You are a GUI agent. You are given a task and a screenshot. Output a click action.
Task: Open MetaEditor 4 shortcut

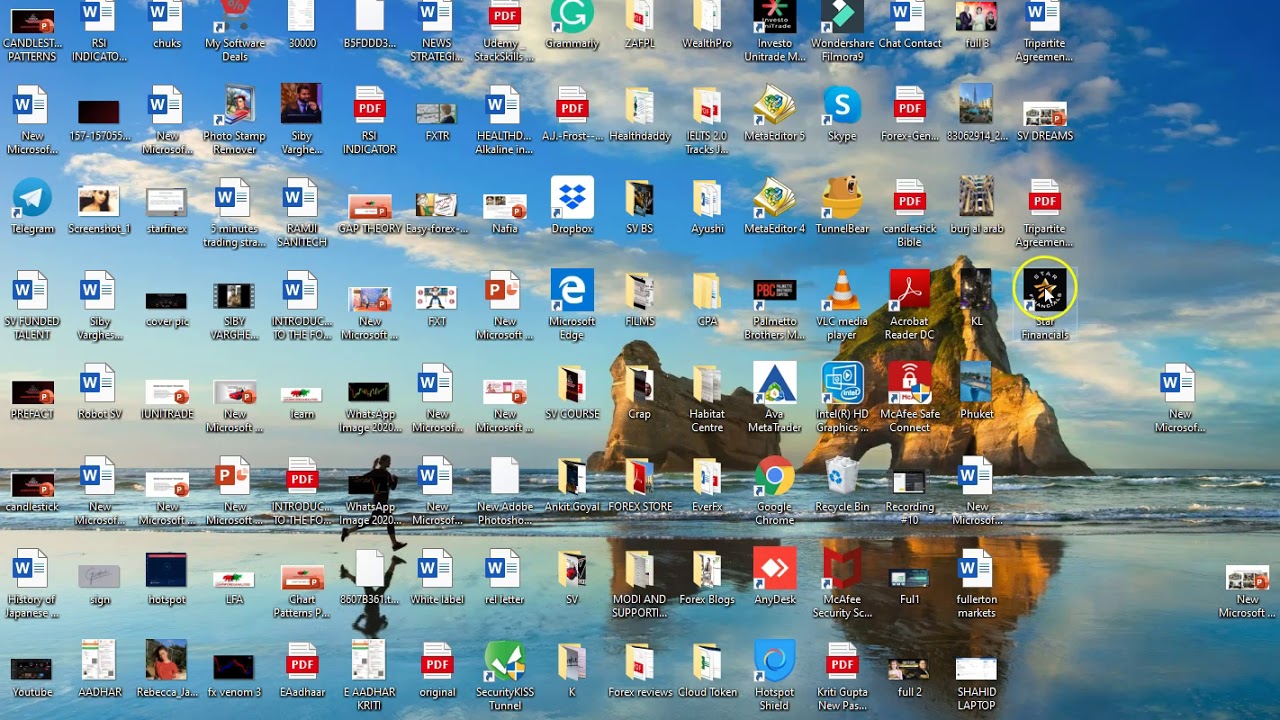pos(774,206)
